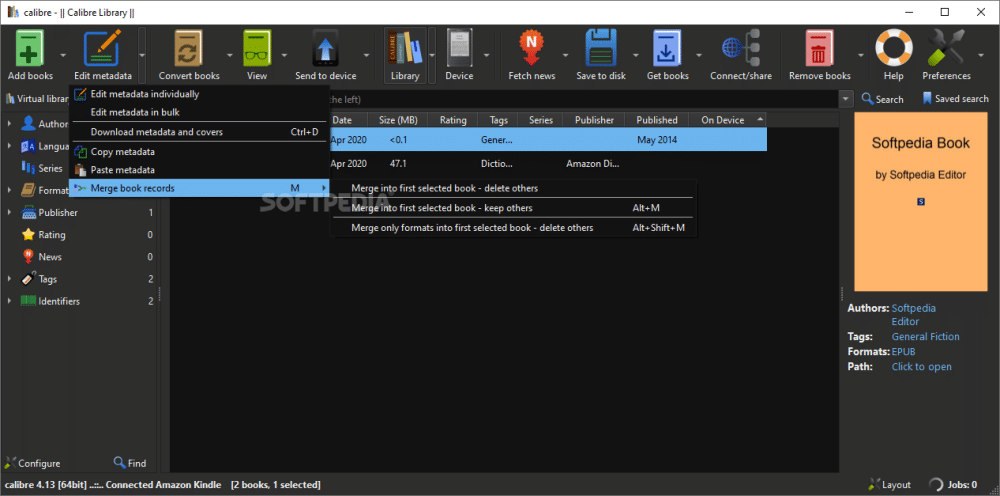
Task: Open the Help lifebuoy icon
Action: tap(893, 48)
